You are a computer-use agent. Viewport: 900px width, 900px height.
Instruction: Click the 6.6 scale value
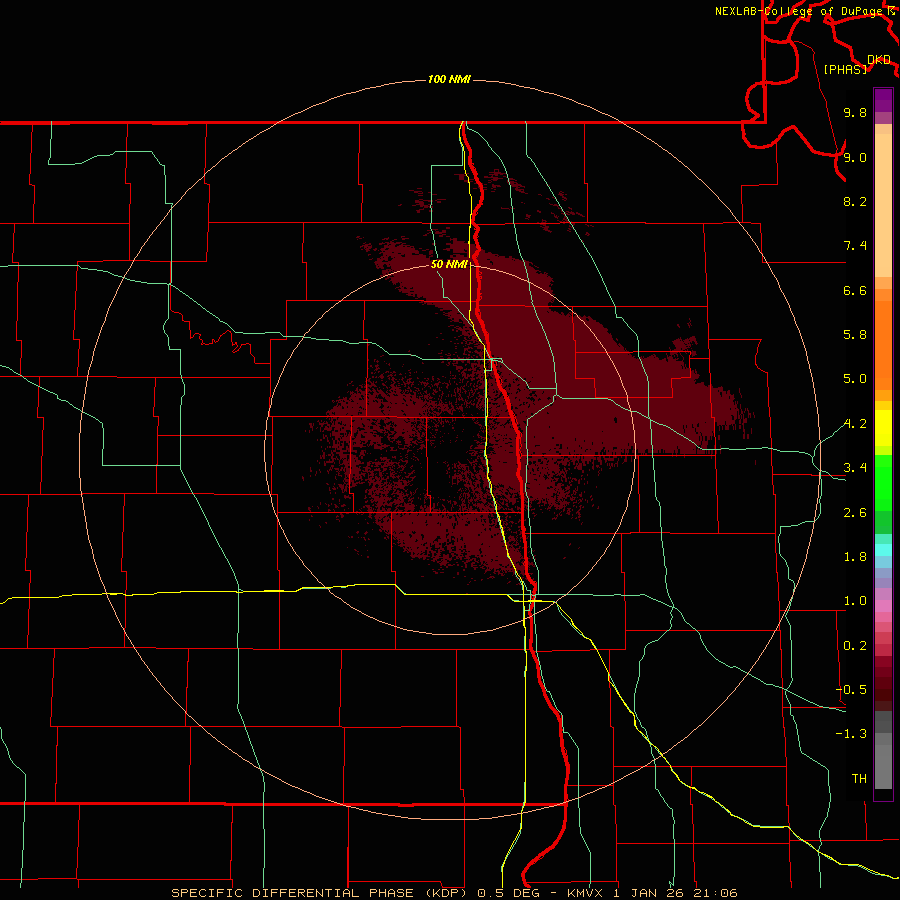(855, 290)
